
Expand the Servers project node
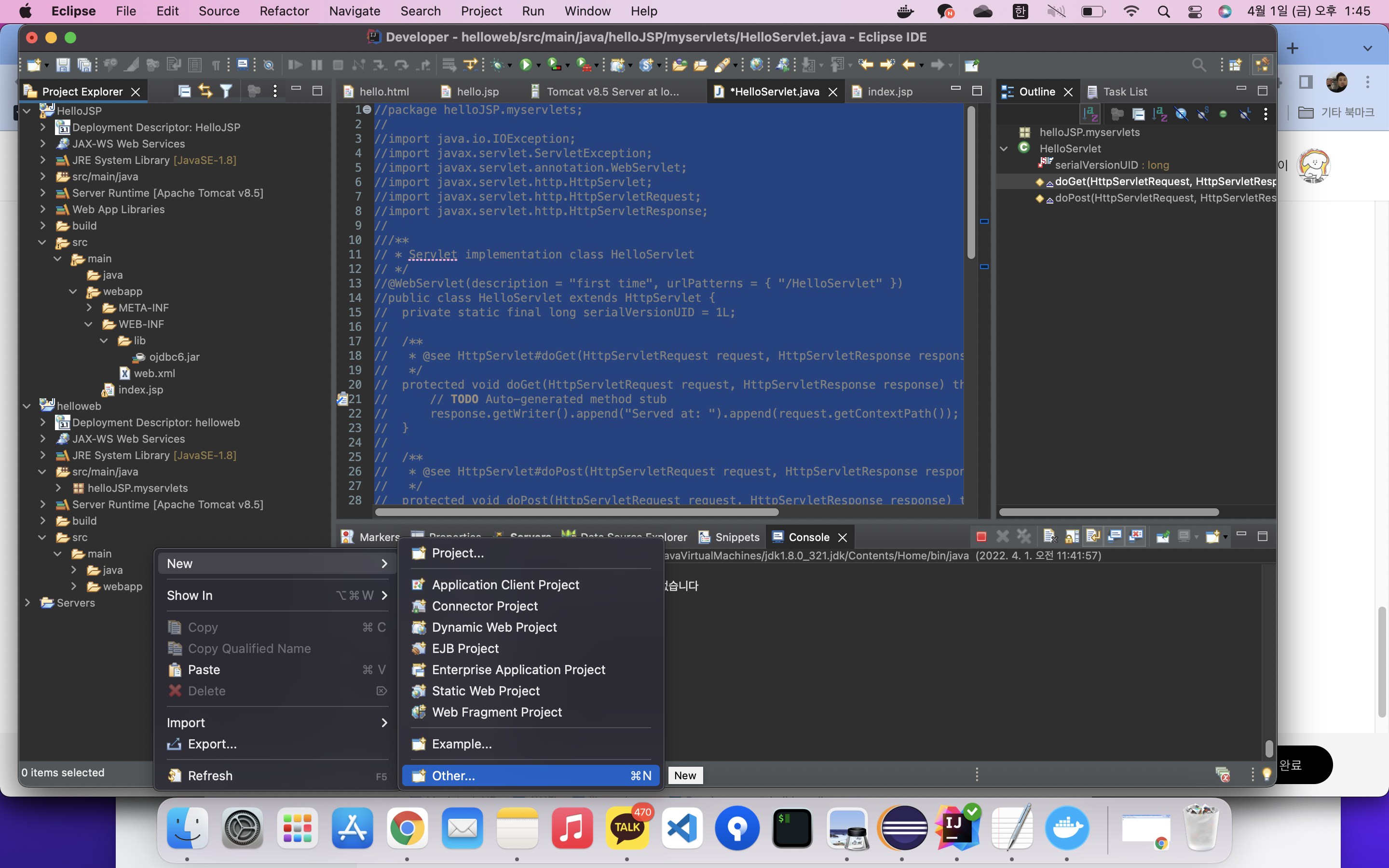[27, 603]
